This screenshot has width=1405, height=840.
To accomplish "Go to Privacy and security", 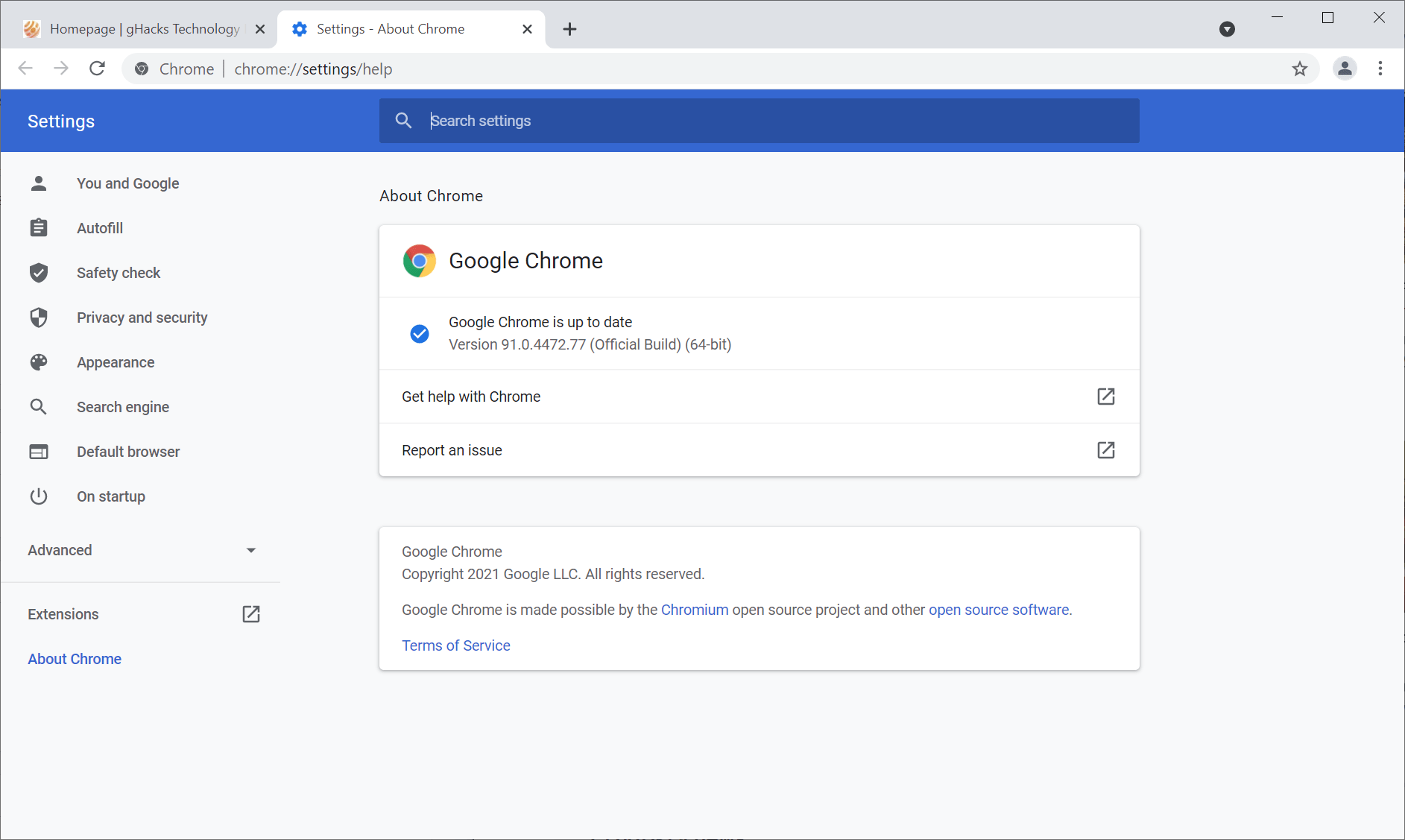I will click(142, 318).
